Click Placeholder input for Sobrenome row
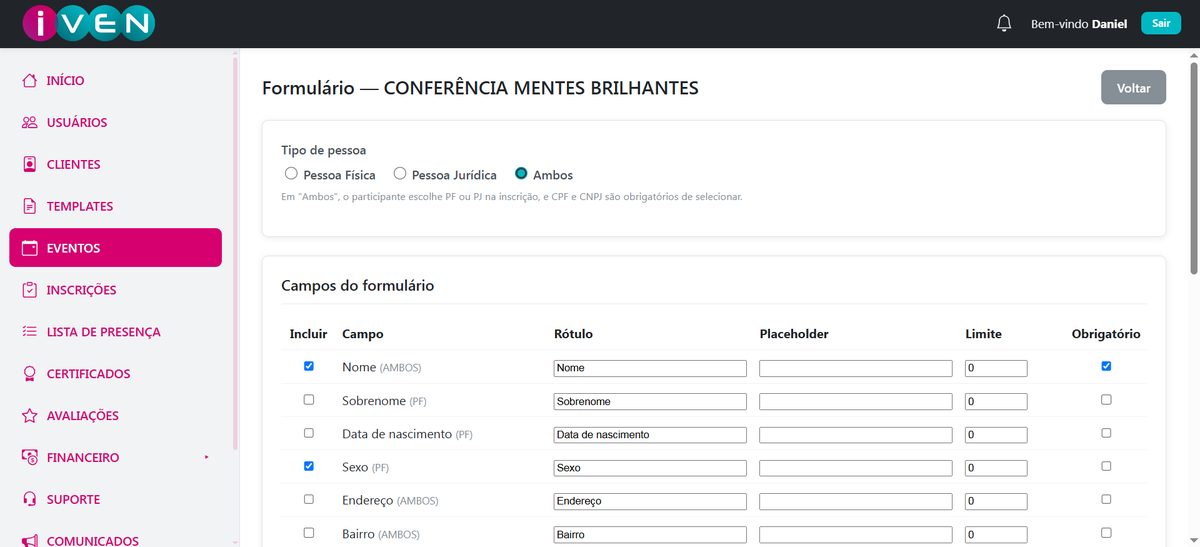1200x547 pixels. point(856,401)
